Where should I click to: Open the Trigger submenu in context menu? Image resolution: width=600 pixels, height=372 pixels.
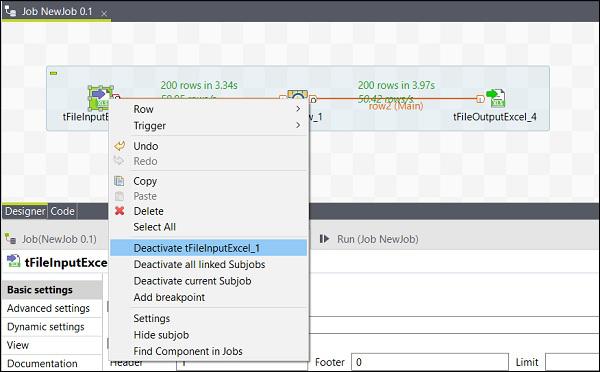[x=209, y=126]
